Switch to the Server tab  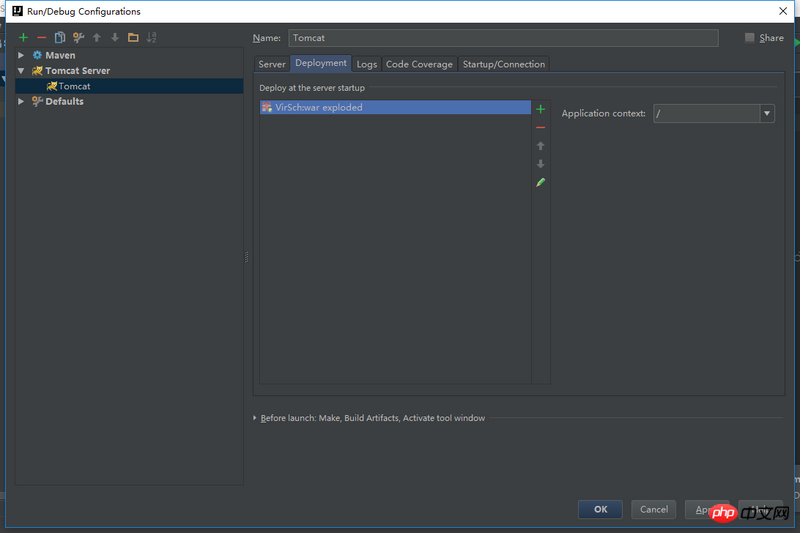click(x=272, y=64)
